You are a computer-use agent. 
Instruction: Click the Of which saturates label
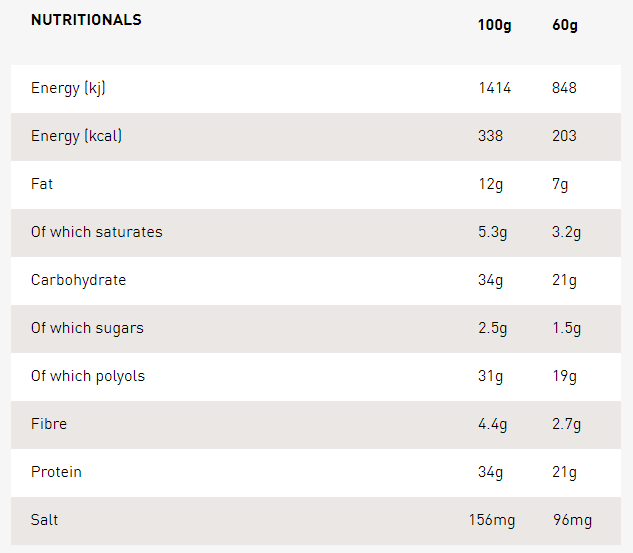tap(96, 232)
